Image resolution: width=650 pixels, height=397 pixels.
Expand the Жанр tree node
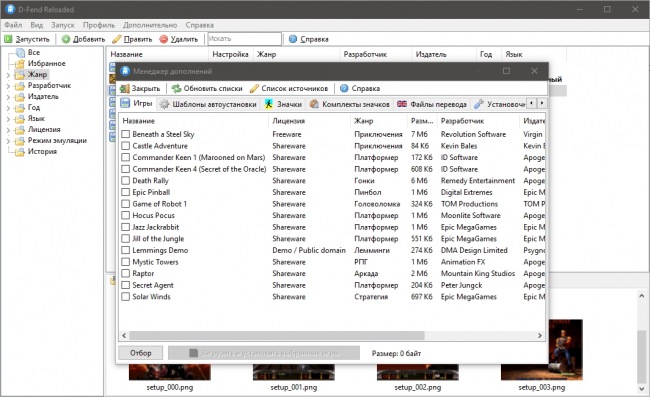click(8, 75)
